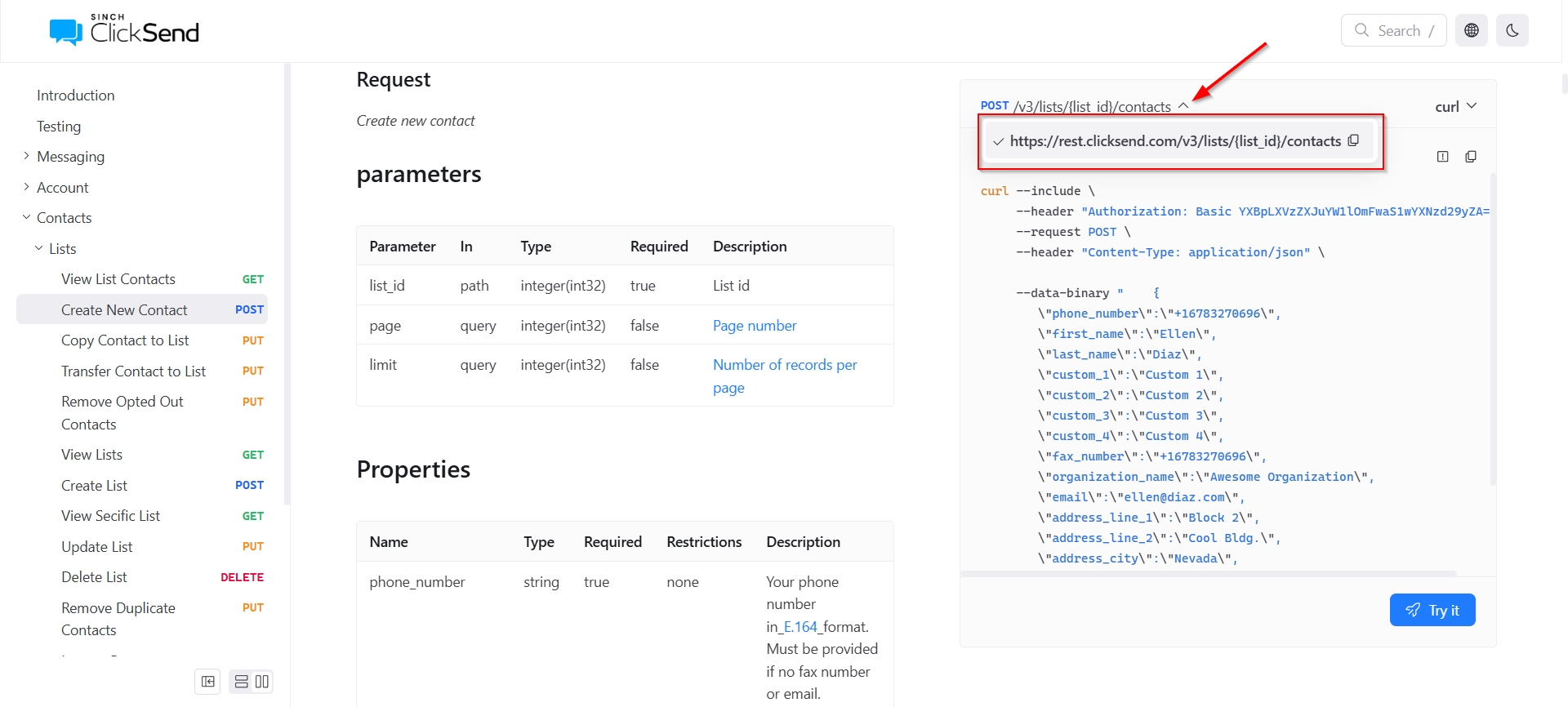Image resolution: width=1568 pixels, height=707 pixels.
Task: Open Create List endpoint
Action: pyautogui.click(x=142, y=486)
